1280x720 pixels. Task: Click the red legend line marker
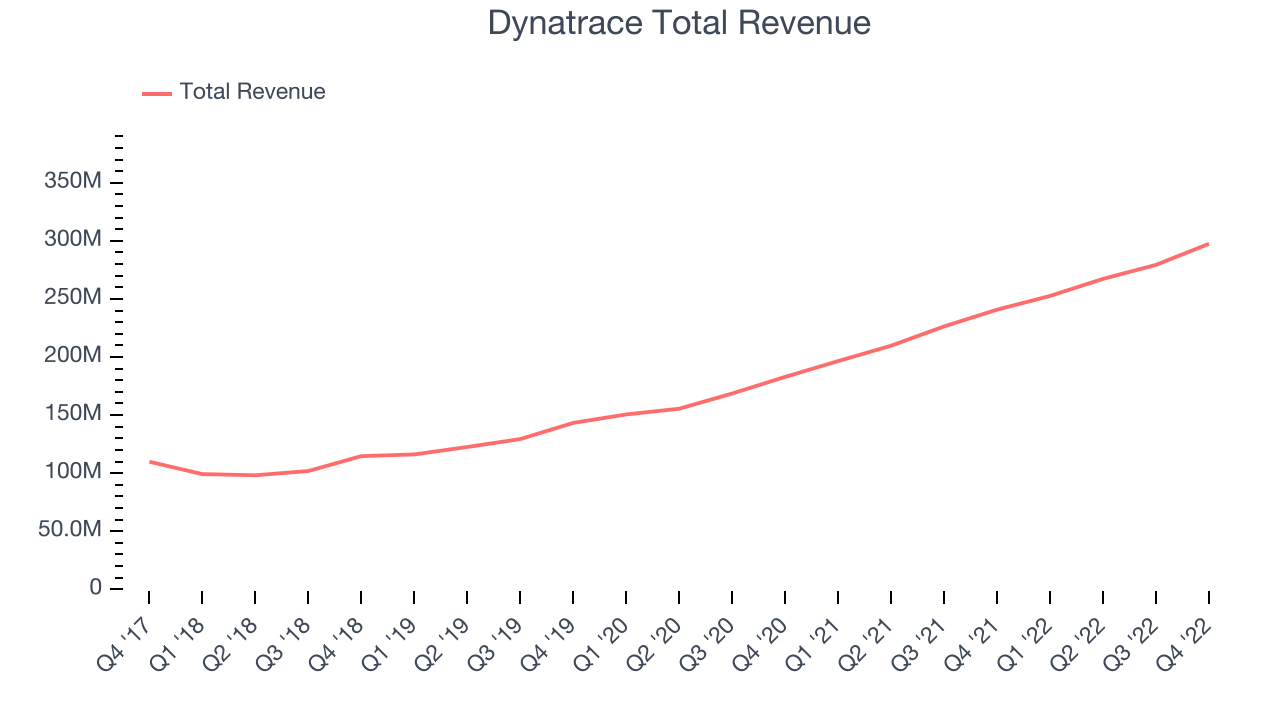(158, 91)
